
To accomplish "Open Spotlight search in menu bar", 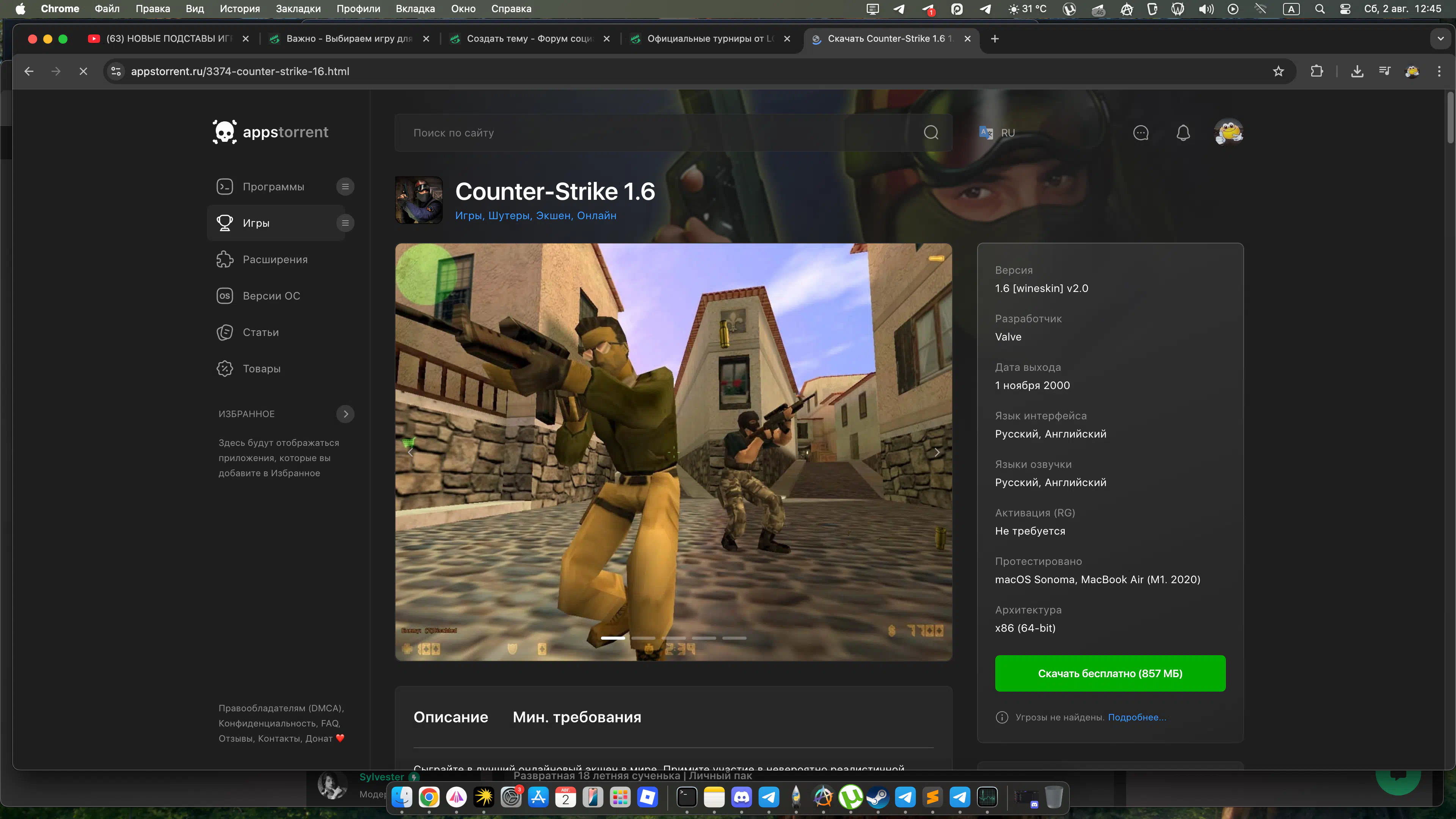I will tap(1320, 8).
